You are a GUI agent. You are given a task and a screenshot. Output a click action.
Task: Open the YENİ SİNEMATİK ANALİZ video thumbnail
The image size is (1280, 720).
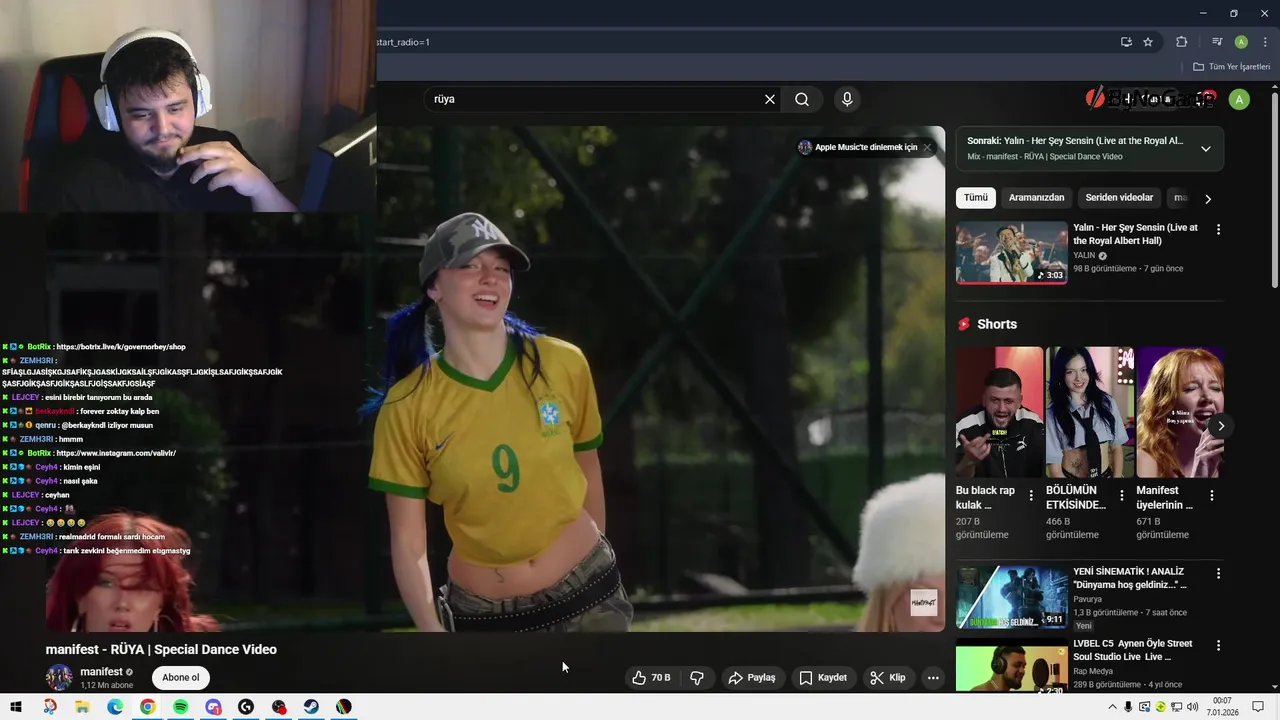[x=1011, y=596]
